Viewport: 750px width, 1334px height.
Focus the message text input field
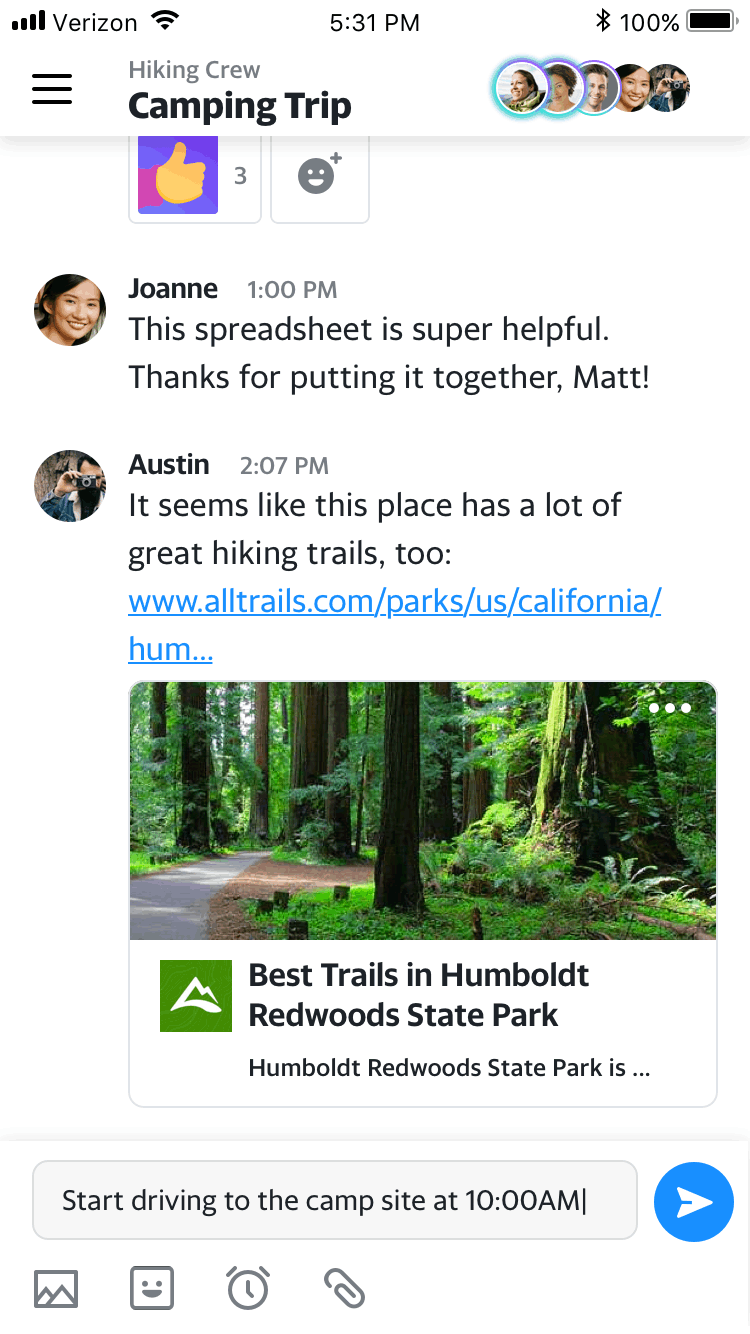tap(335, 1200)
